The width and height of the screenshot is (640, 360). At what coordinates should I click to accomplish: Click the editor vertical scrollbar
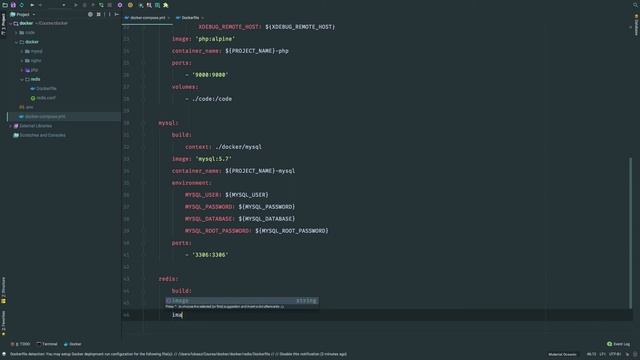click(x=630, y=233)
